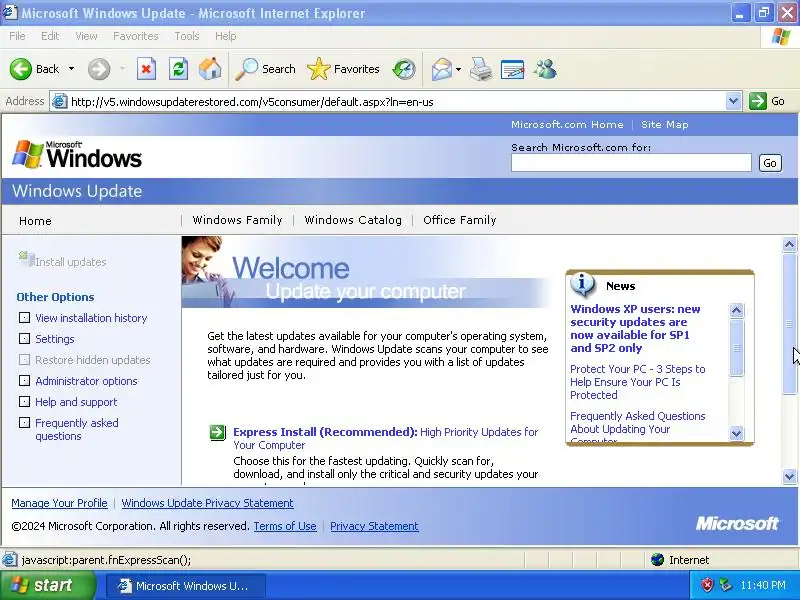Screen dimensions: 800x600
Task: Click the Microsoft Windows logo
Action: 77,155
